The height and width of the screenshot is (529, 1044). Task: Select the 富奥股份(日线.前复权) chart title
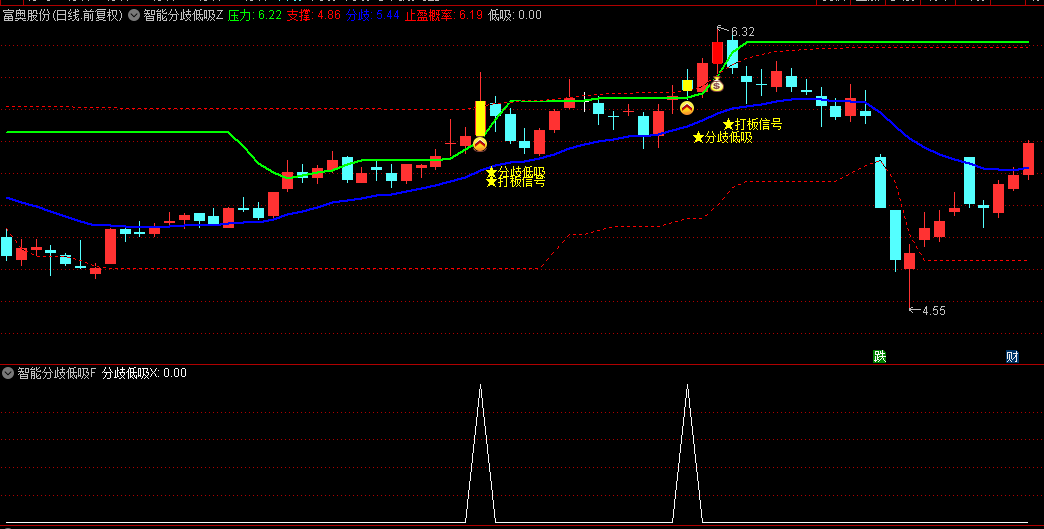[63, 15]
